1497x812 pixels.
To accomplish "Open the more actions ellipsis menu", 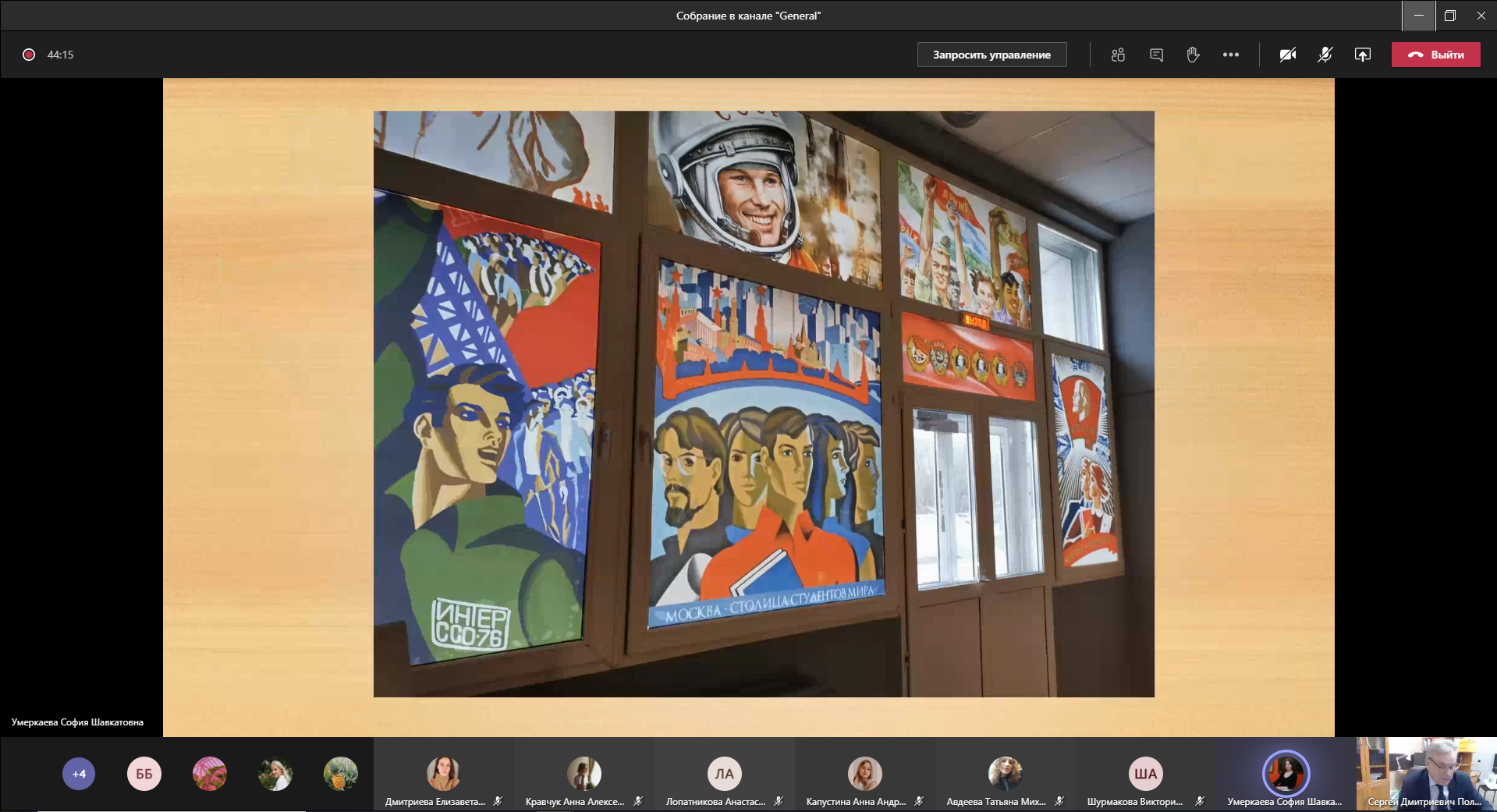I will [x=1231, y=55].
